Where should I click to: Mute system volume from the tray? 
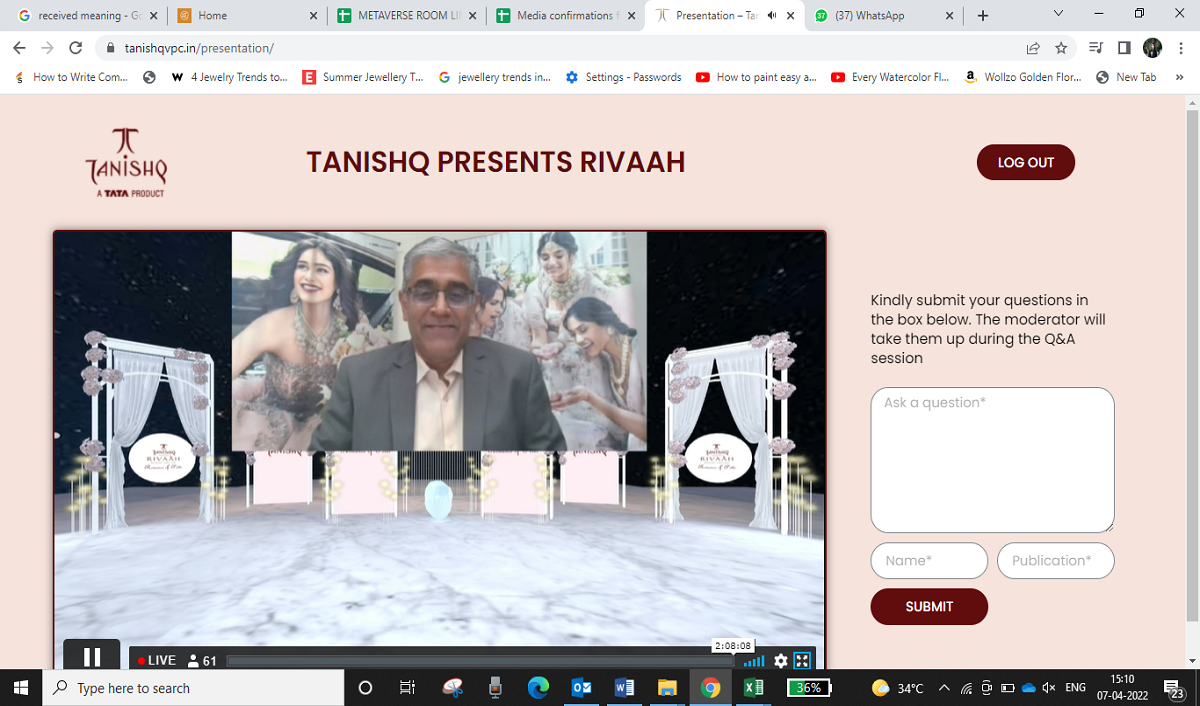(1048, 687)
